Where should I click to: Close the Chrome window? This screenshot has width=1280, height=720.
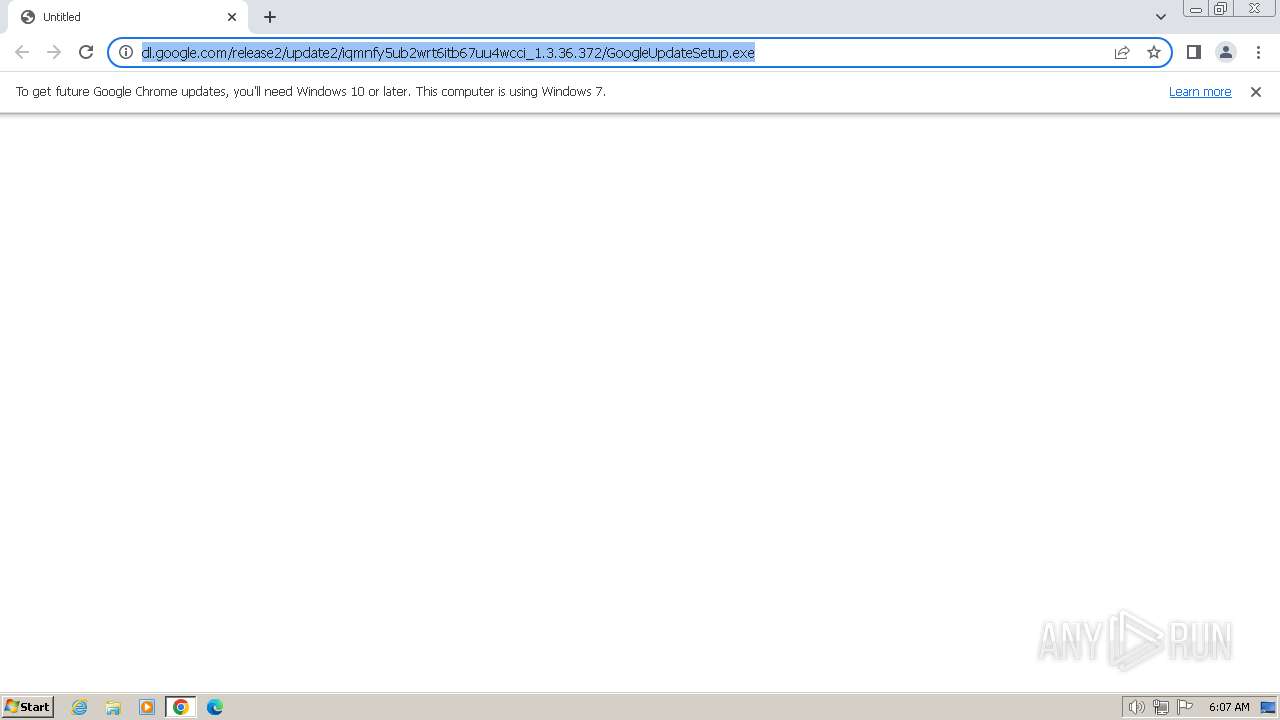[x=1254, y=9]
